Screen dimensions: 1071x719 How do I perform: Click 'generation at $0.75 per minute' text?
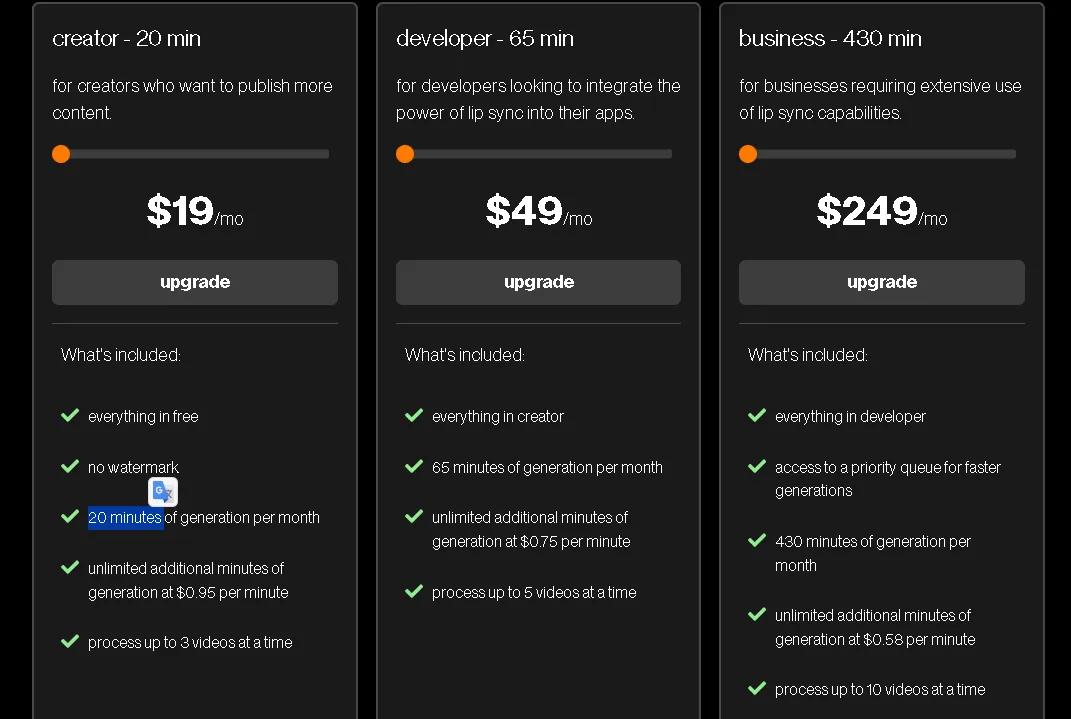(531, 542)
